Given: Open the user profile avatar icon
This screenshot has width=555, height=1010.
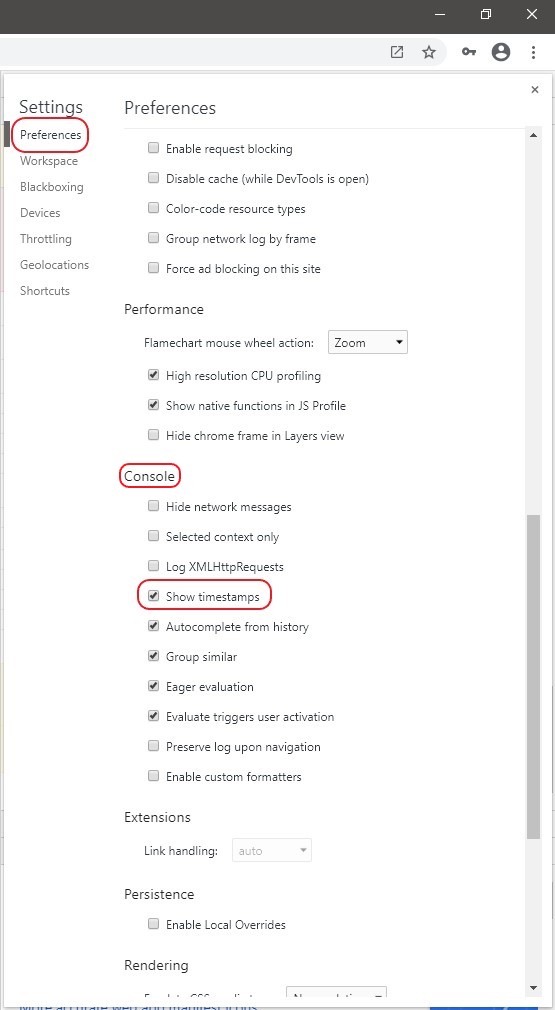Looking at the screenshot, I should (501, 52).
